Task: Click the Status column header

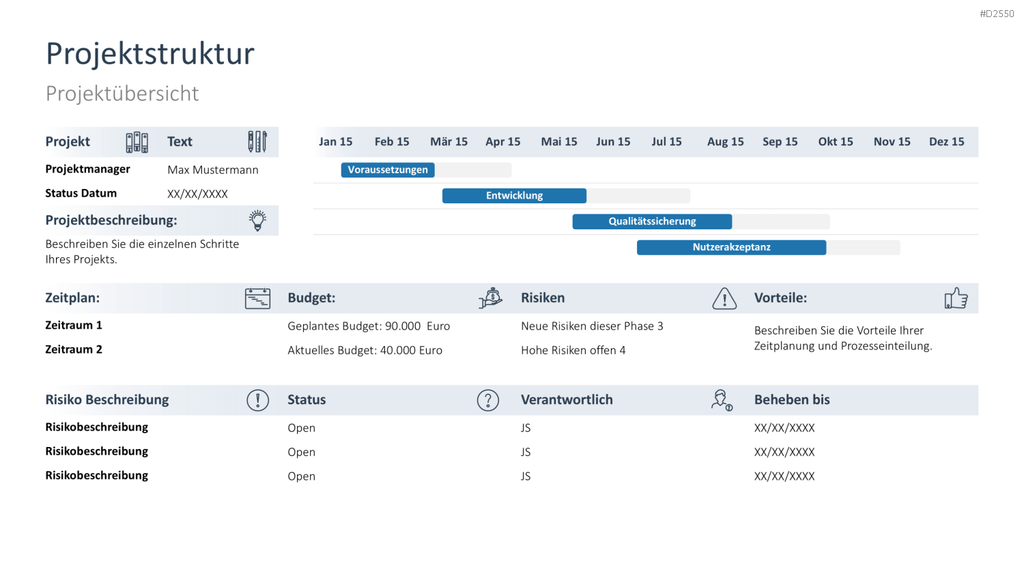Action: (307, 400)
